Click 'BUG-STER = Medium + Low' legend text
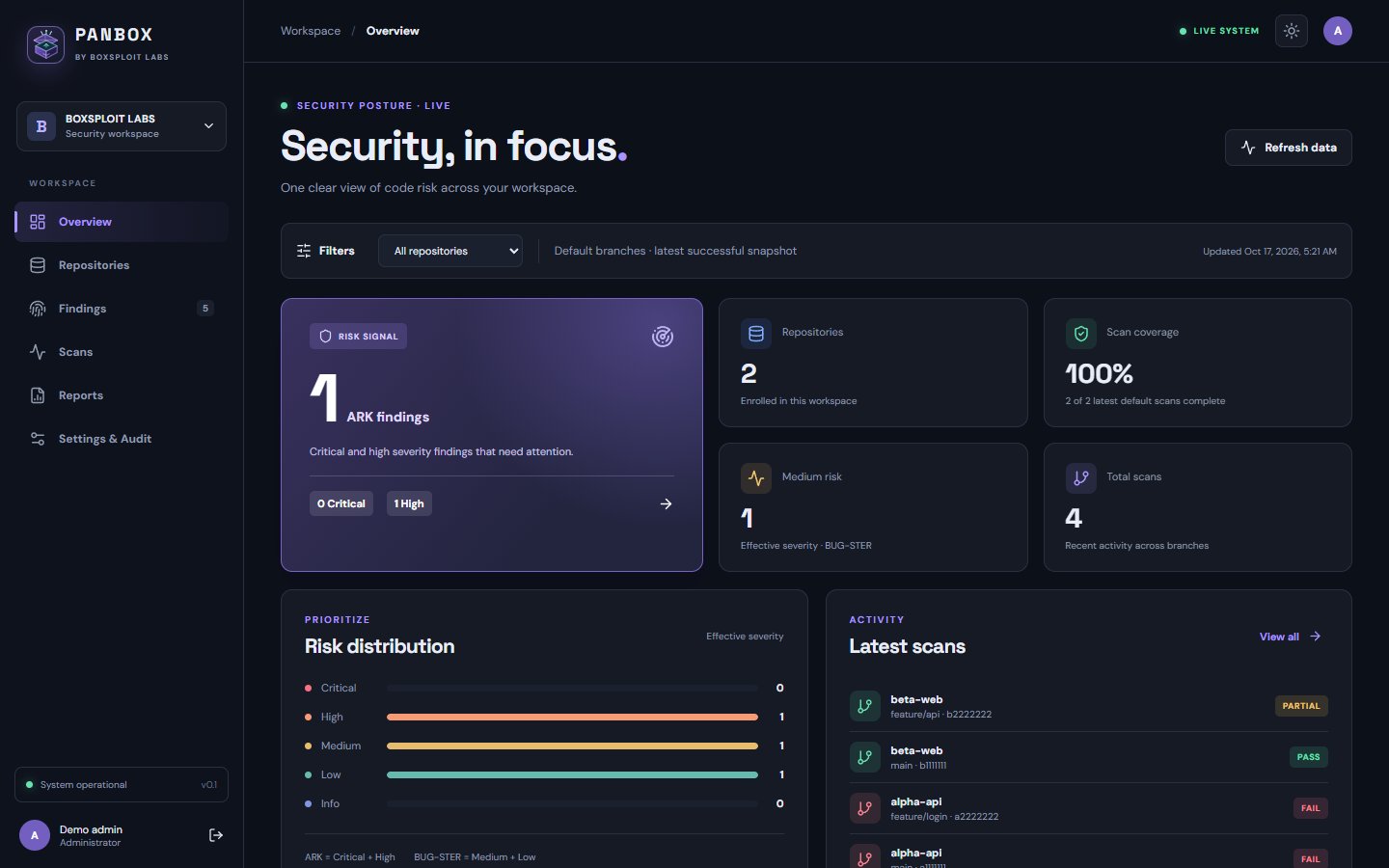The height and width of the screenshot is (868, 1389). pos(475,856)
